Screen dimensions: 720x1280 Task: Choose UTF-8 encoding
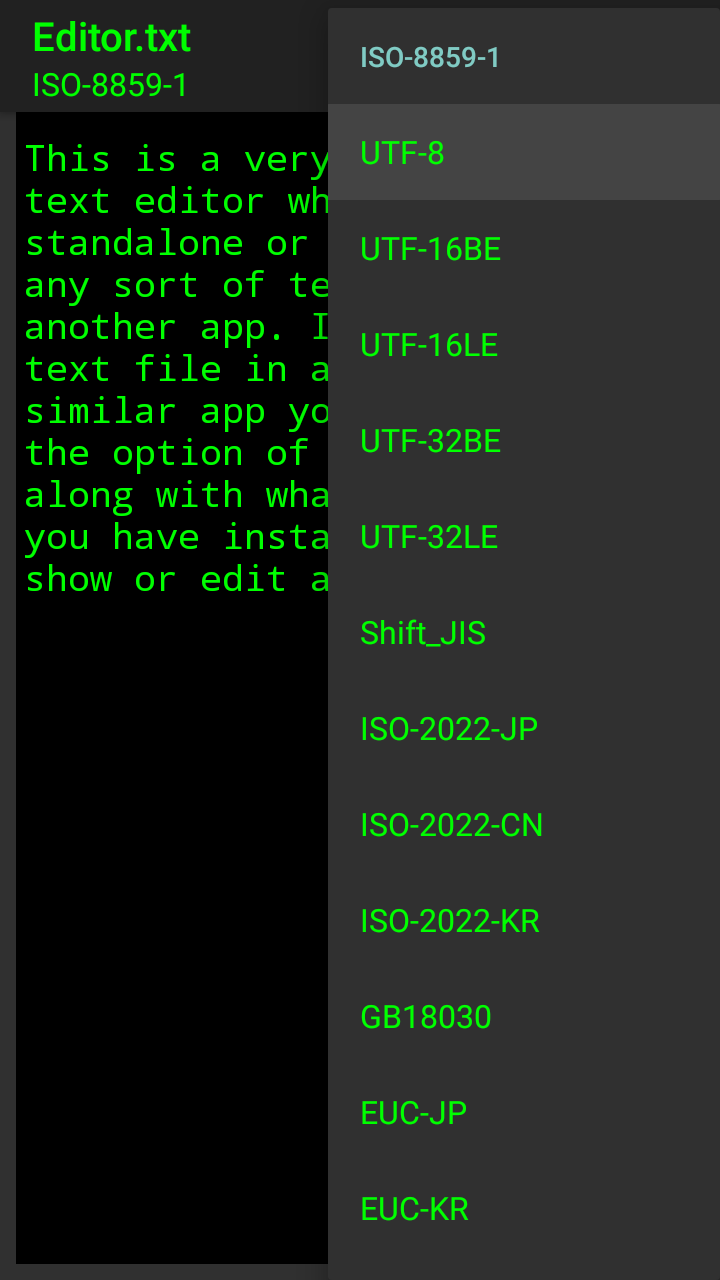pos(524,153)
